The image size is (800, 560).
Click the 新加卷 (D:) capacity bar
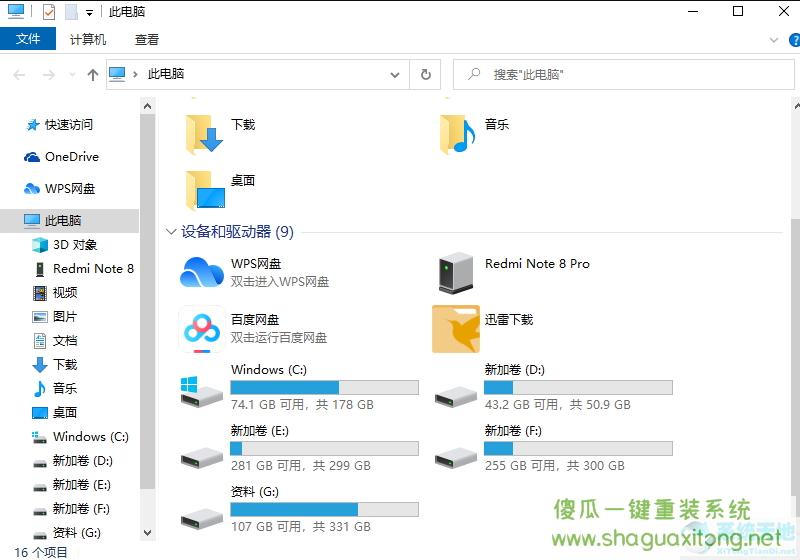[x=578, y=388]
